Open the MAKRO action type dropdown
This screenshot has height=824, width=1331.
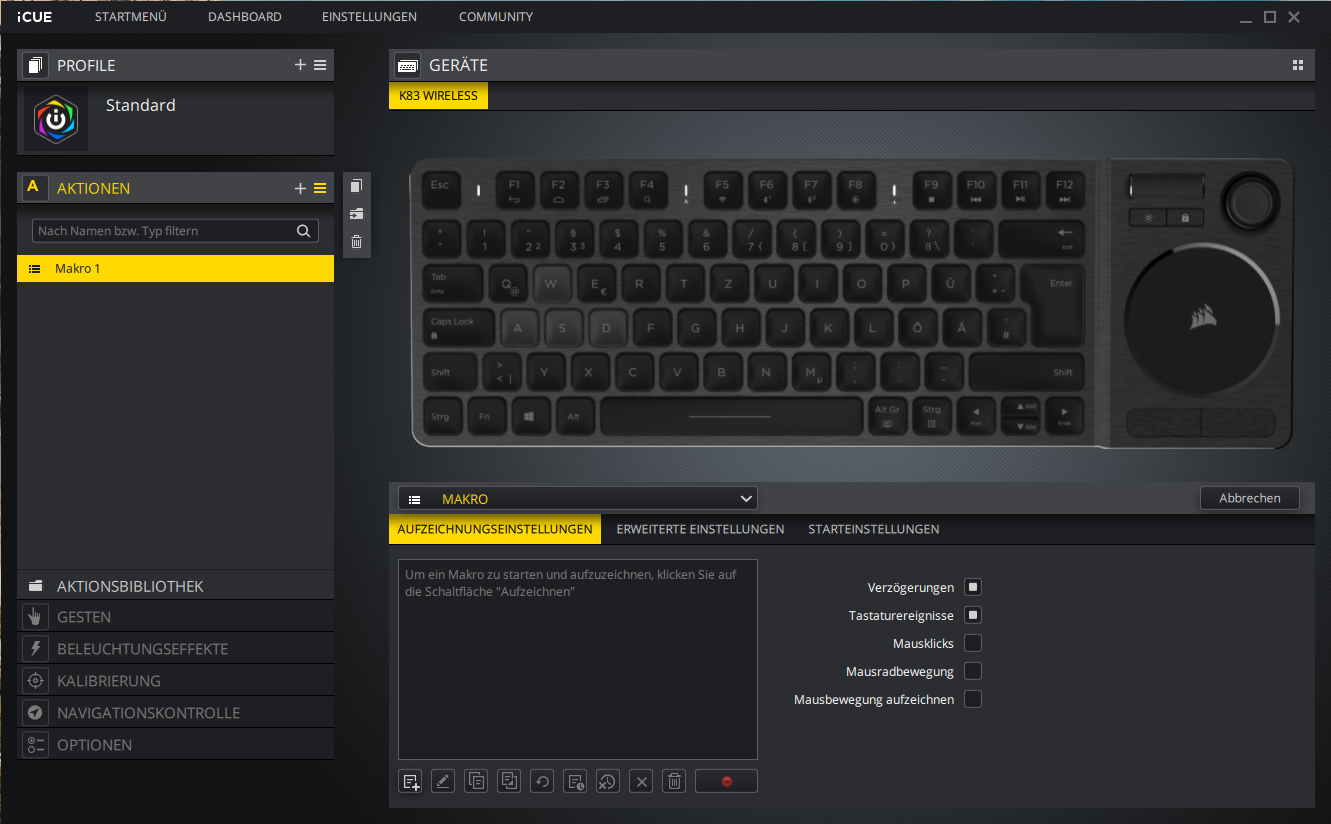pyautogui.click(x=577, y=498)
